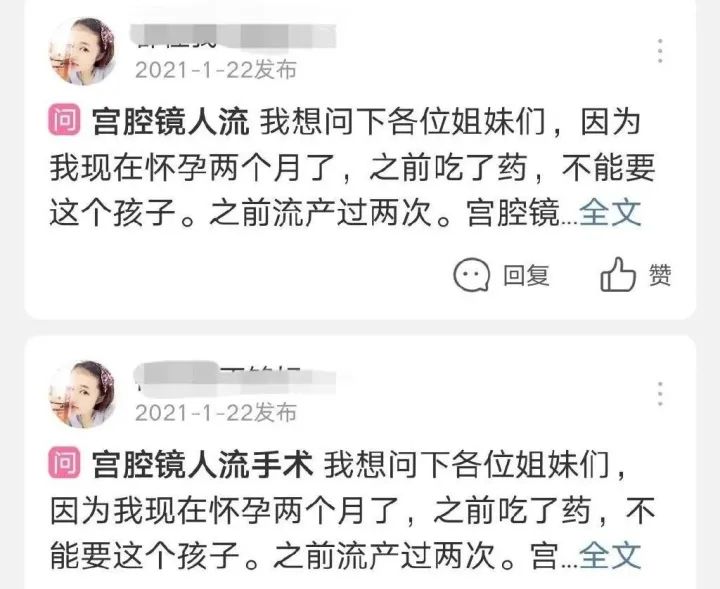
Task: Click the pink 问 badge in first post
Action: 64,120
